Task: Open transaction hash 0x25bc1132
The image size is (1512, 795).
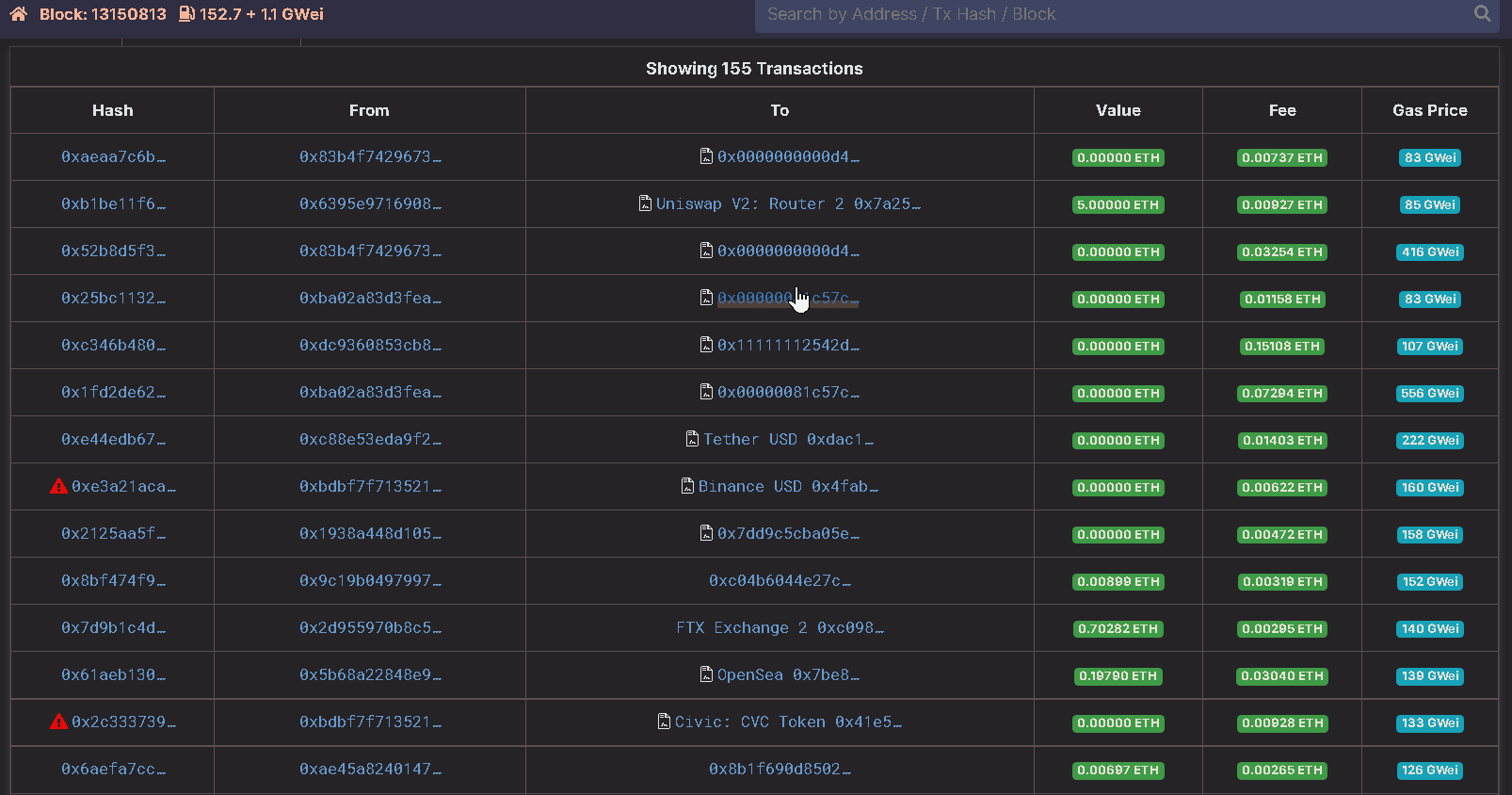Action: [x=113, y=299]
